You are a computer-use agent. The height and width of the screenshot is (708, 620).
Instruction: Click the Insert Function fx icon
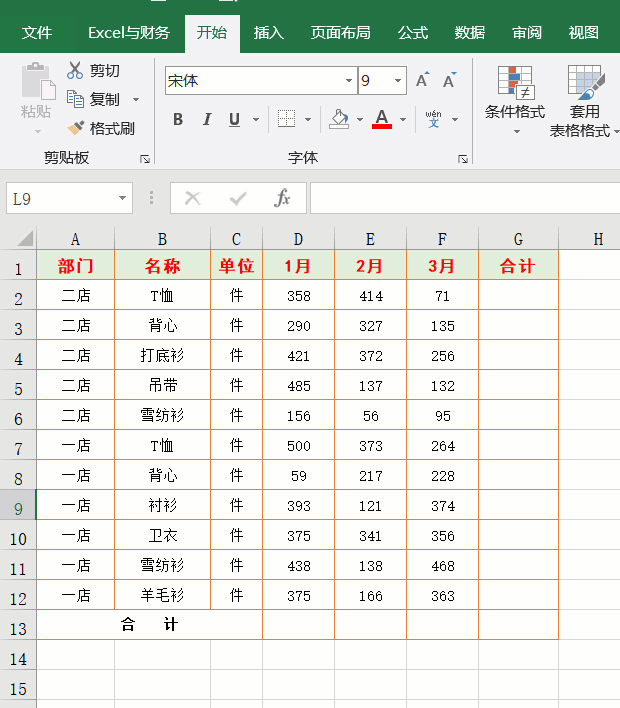click(282, 198)
